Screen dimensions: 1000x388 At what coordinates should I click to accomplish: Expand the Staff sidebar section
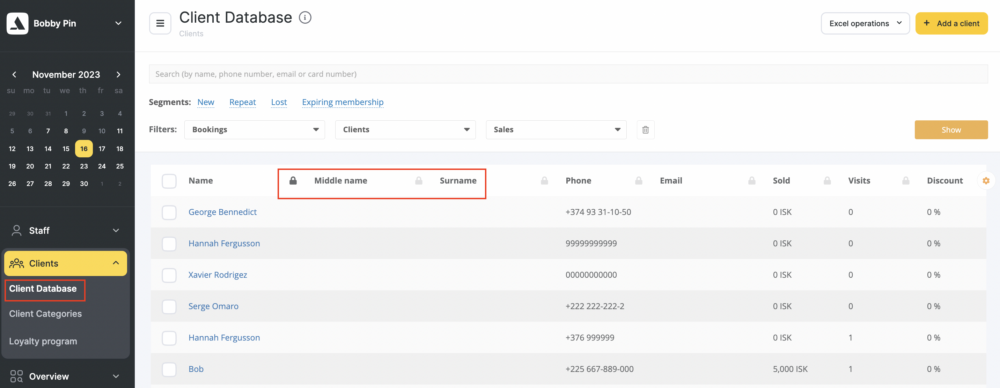pos(65,230)
